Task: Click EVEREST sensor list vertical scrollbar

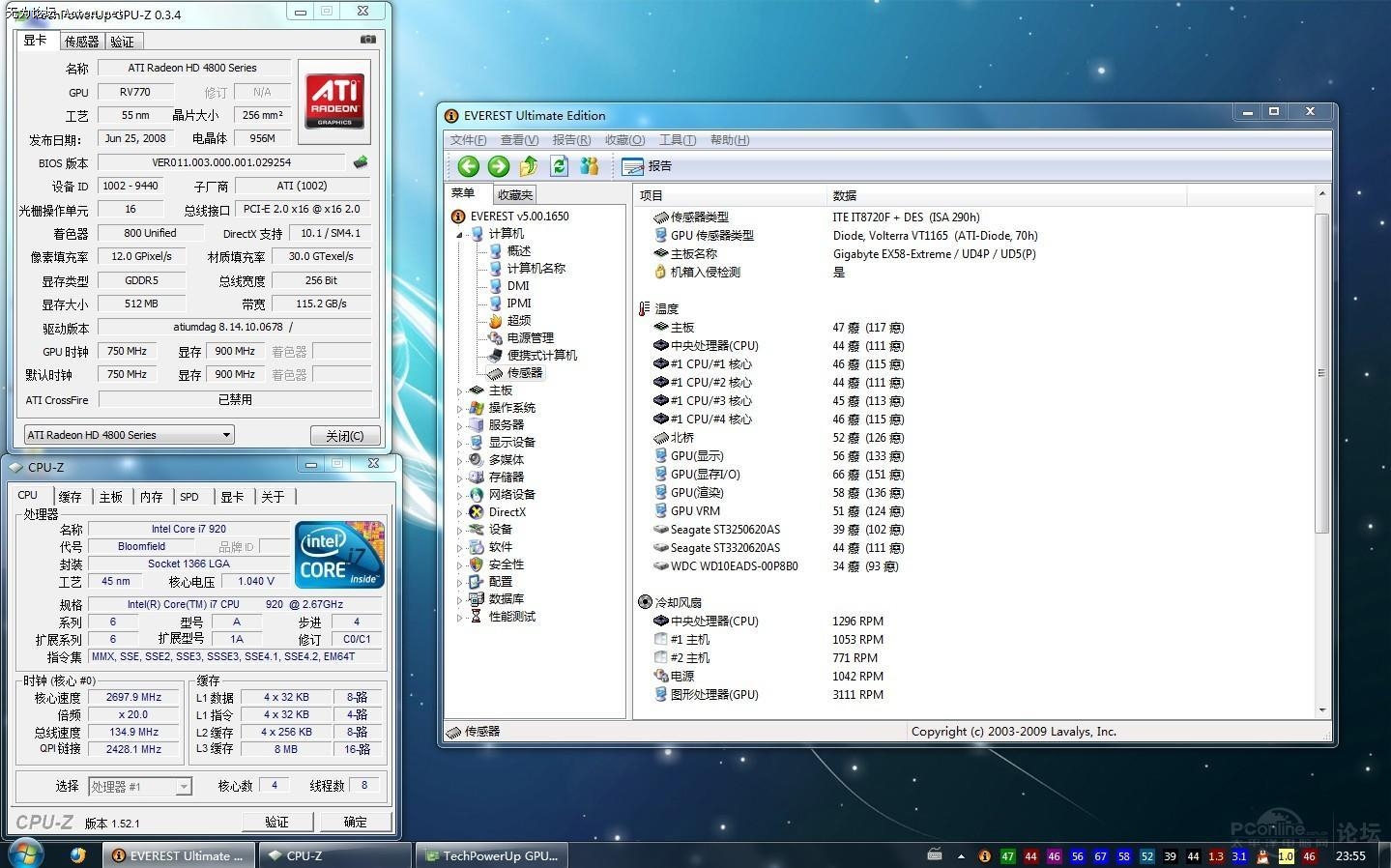Action: tap(1321, 372)
